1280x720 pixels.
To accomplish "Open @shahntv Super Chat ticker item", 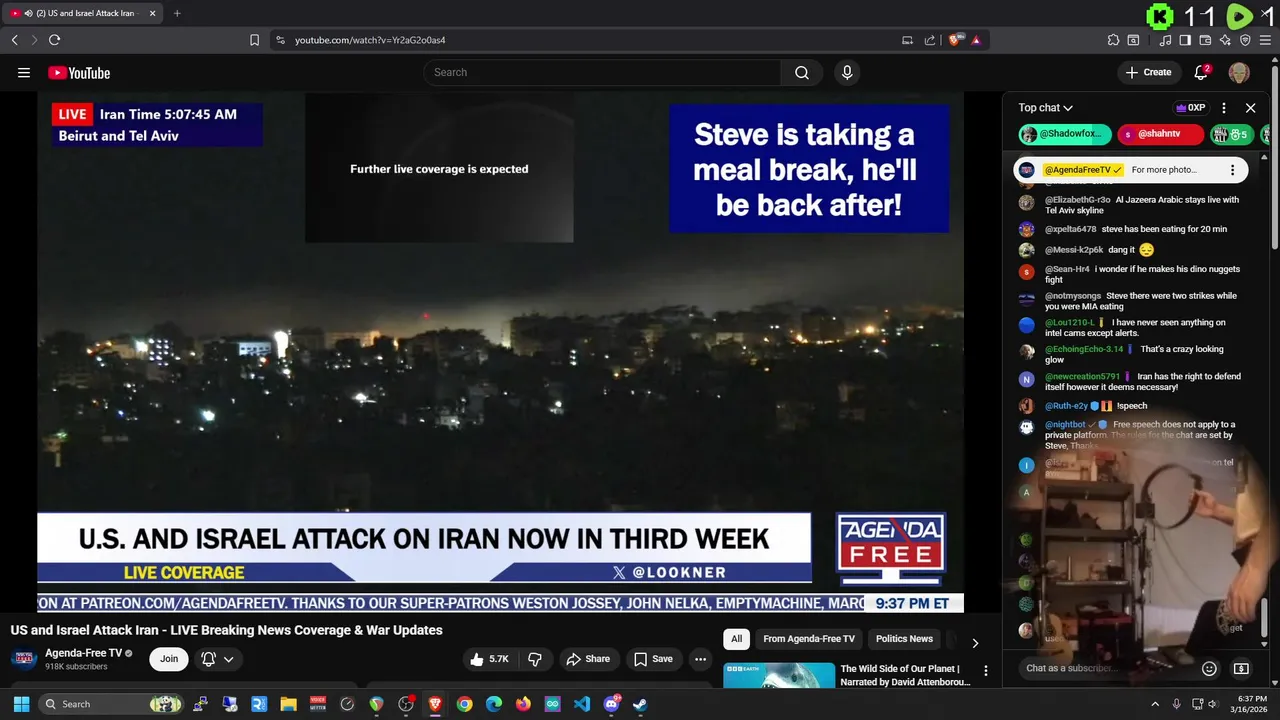I will (x=1160, y=134).
